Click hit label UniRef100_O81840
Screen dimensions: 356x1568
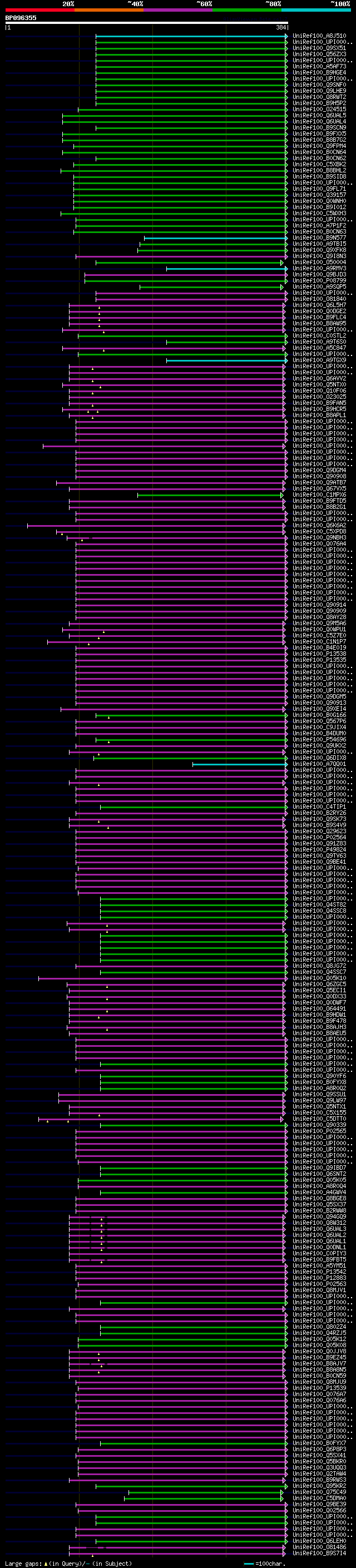click(x=319, y=299)
